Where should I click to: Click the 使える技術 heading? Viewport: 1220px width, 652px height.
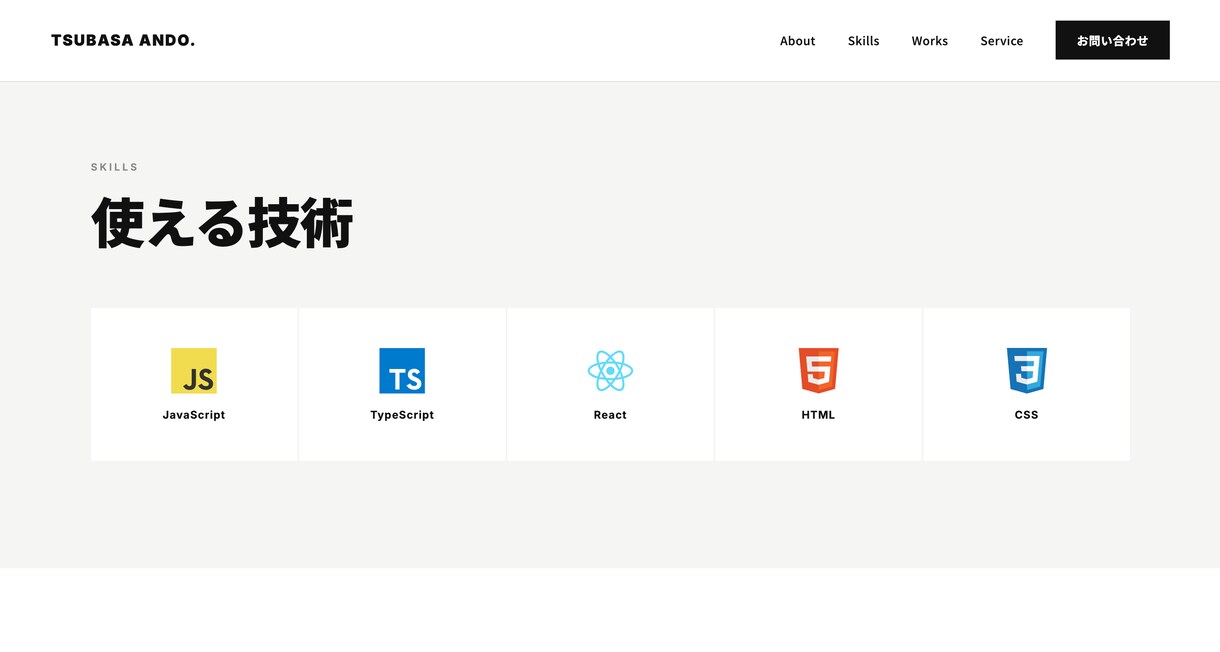222,223
